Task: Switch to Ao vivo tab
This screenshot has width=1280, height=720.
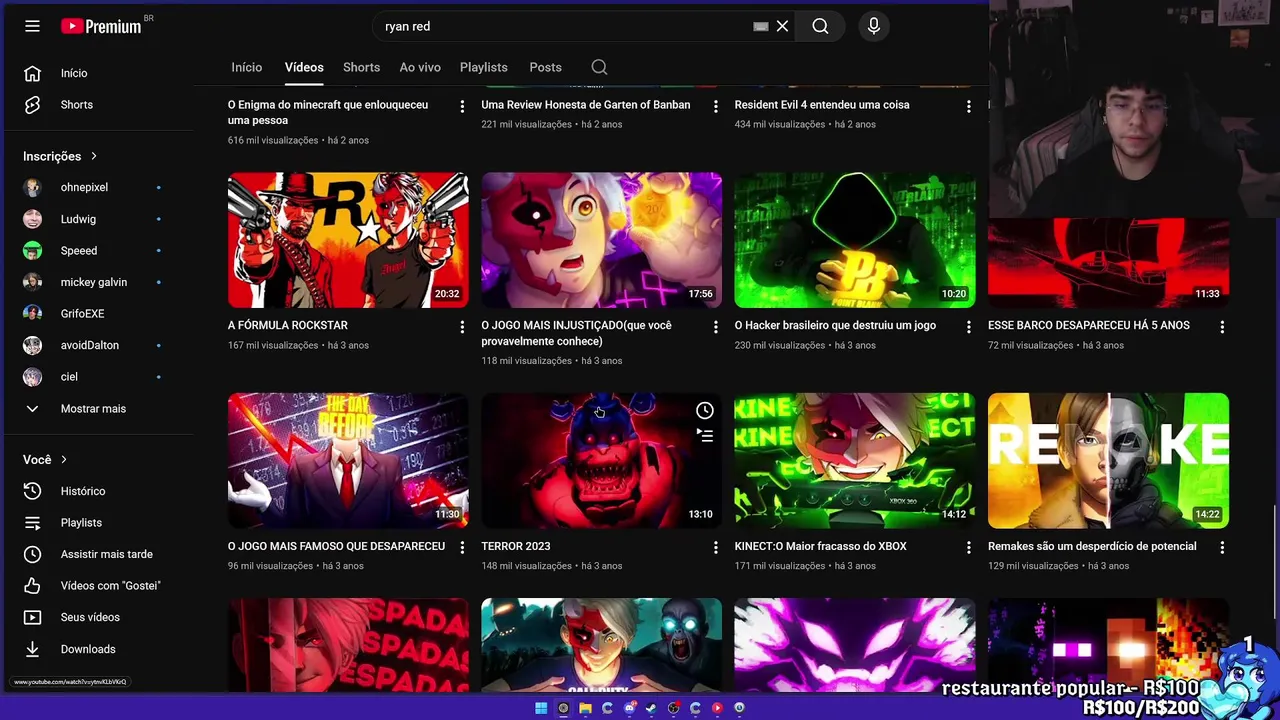Action: [x=420, y=67]
